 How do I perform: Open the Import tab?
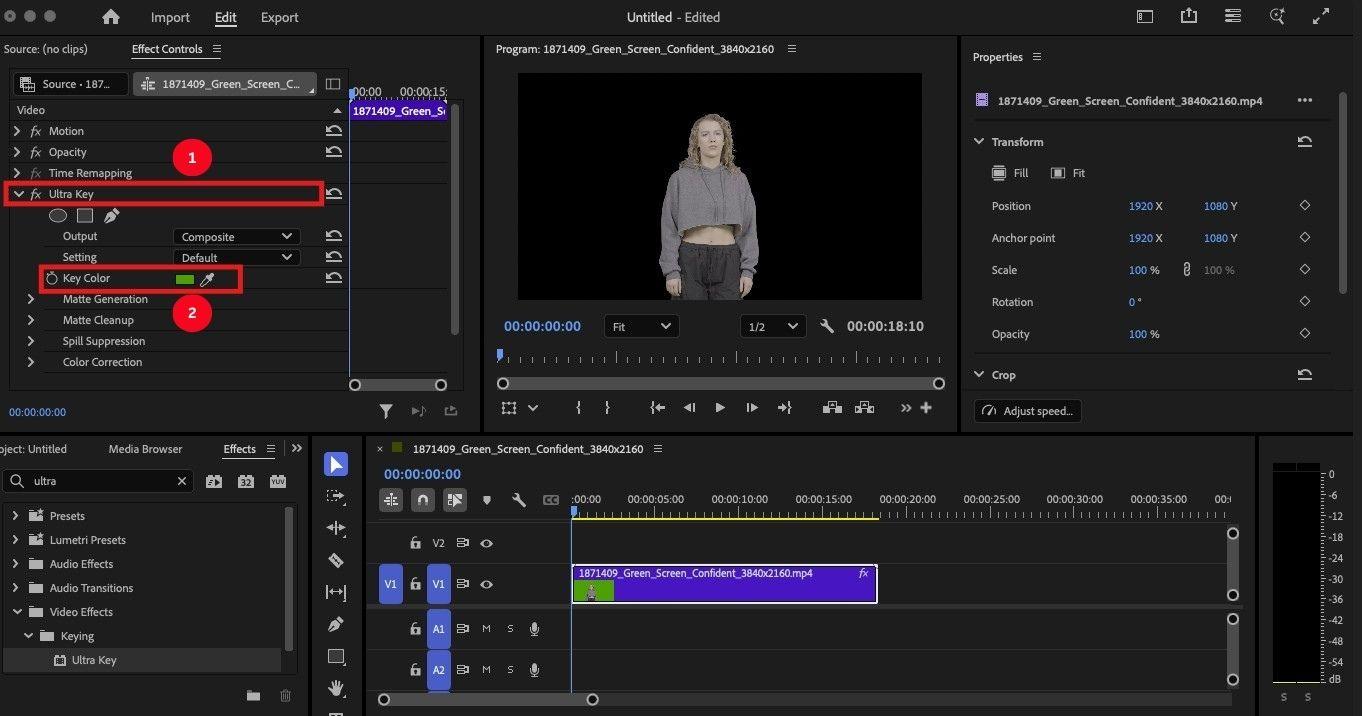coord(170,17)
